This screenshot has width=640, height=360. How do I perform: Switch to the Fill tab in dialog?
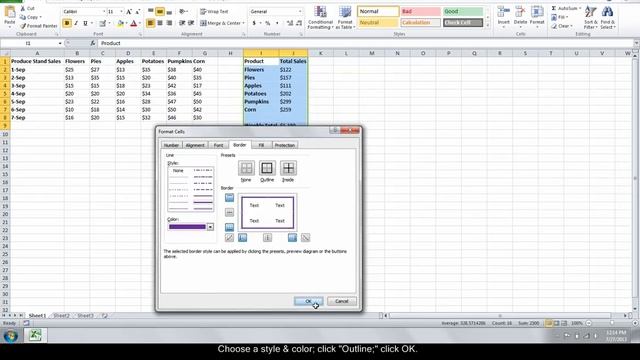pos(261,145)
